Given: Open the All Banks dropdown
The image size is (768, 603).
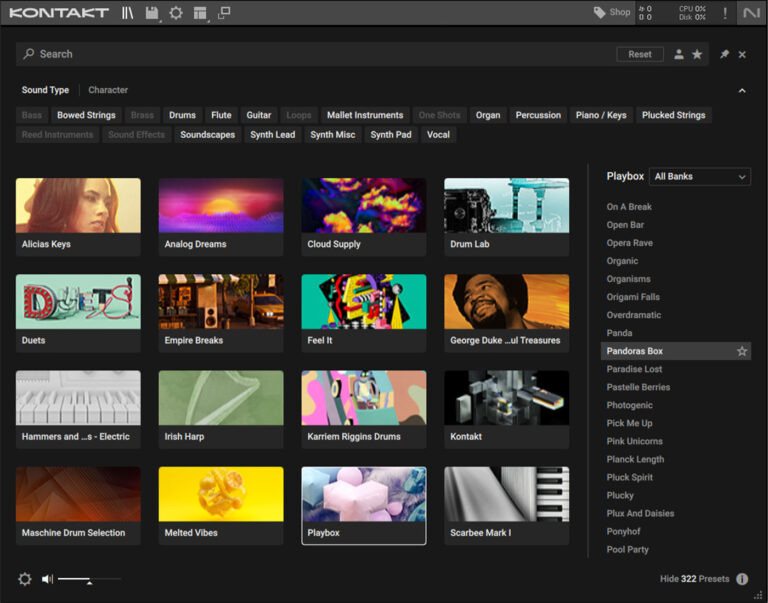Looking at the screenshot, I should click(x=699, y=176).
